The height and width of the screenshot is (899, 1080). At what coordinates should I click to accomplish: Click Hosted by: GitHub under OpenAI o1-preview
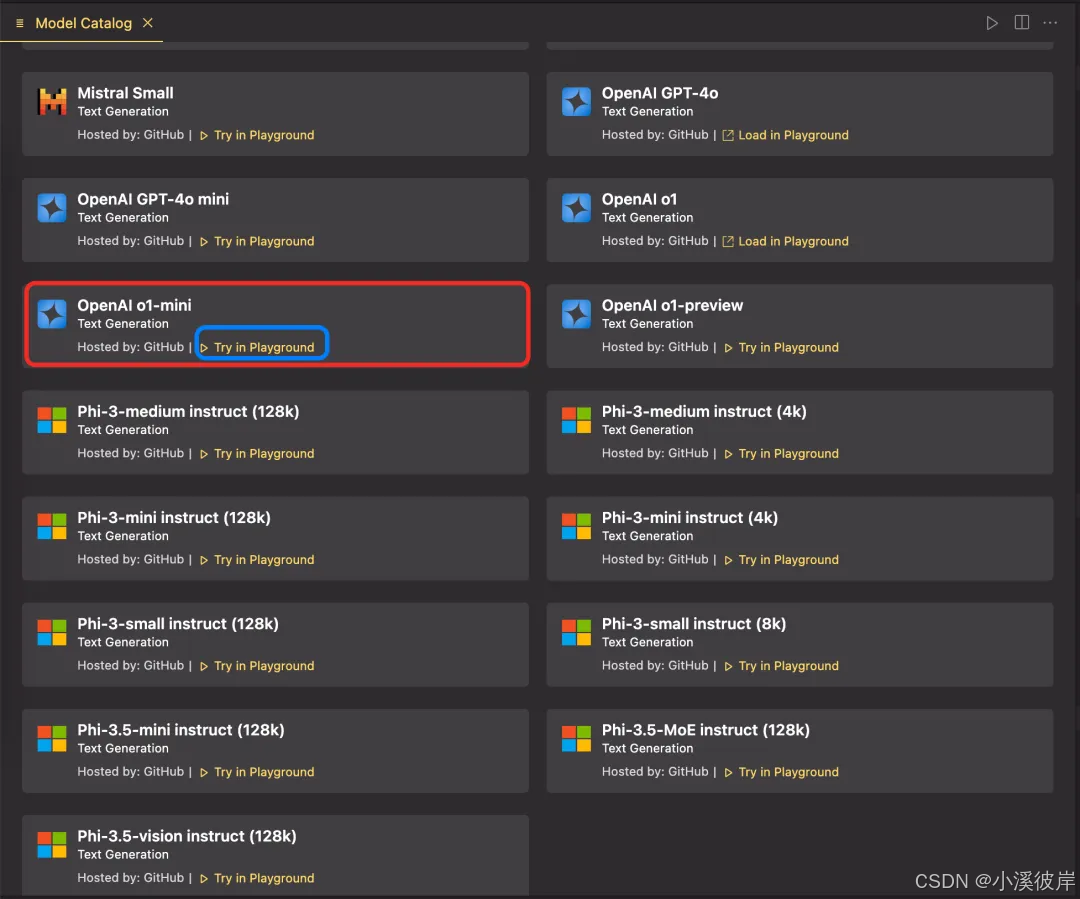655,347
